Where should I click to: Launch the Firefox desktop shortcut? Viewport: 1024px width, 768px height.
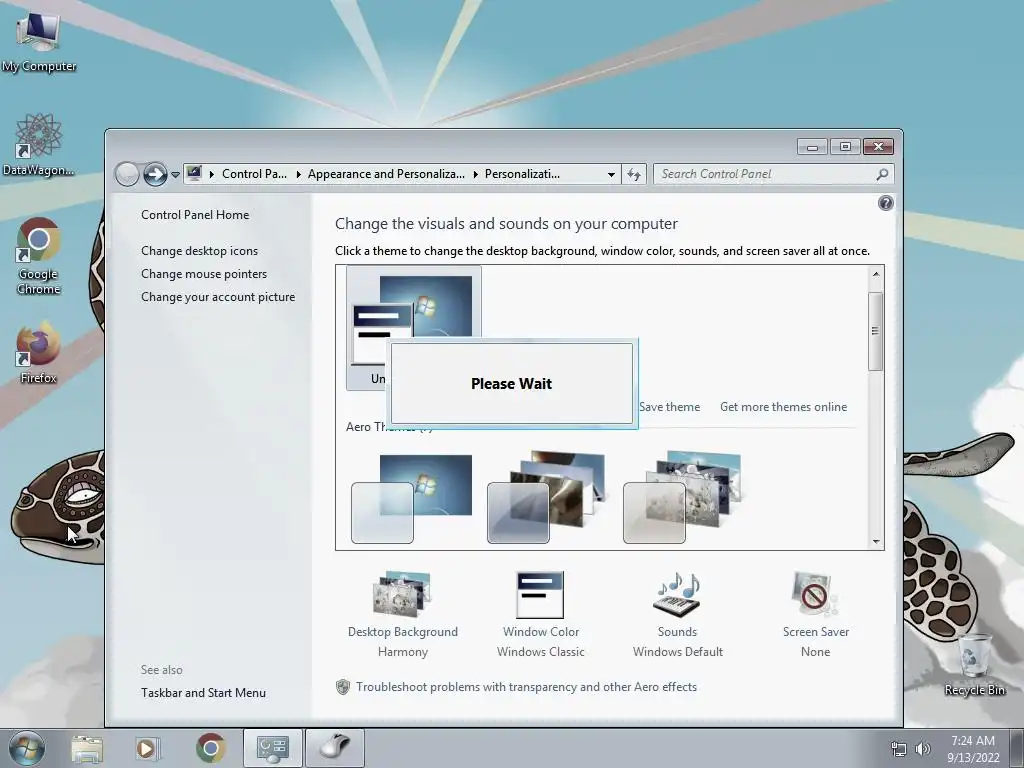tap(39, 351)
